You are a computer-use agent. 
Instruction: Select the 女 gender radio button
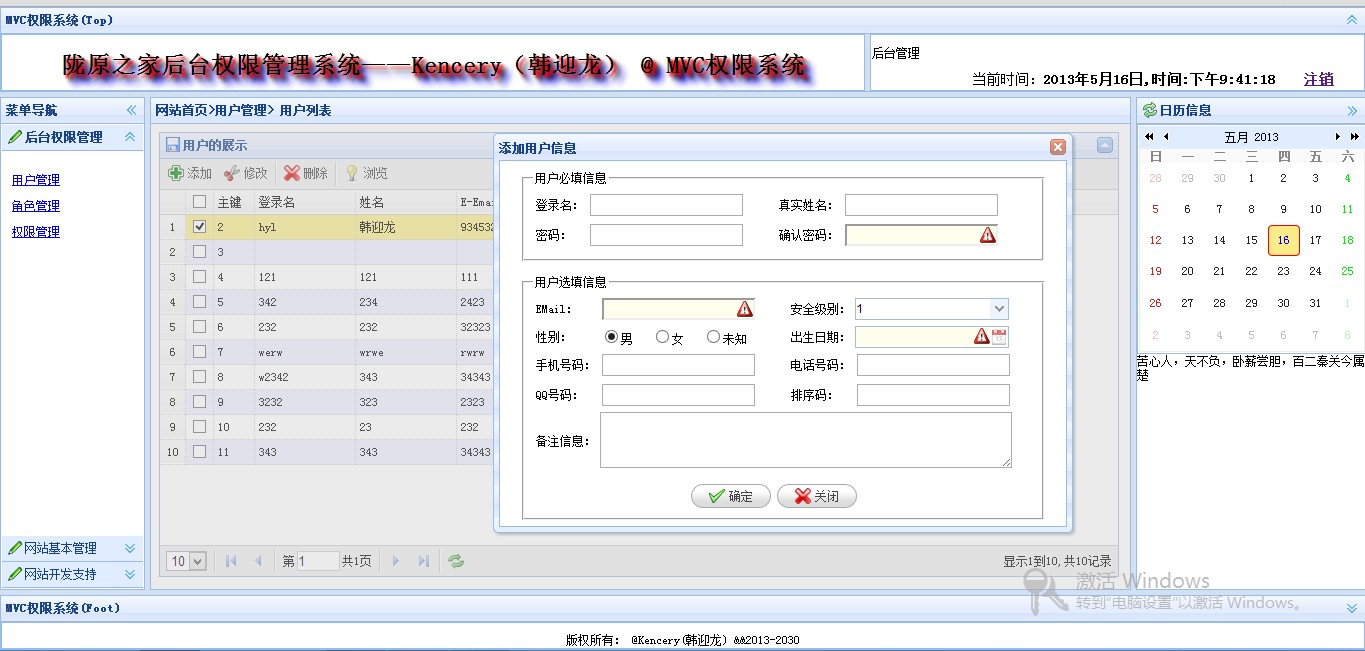coord(662,337)
